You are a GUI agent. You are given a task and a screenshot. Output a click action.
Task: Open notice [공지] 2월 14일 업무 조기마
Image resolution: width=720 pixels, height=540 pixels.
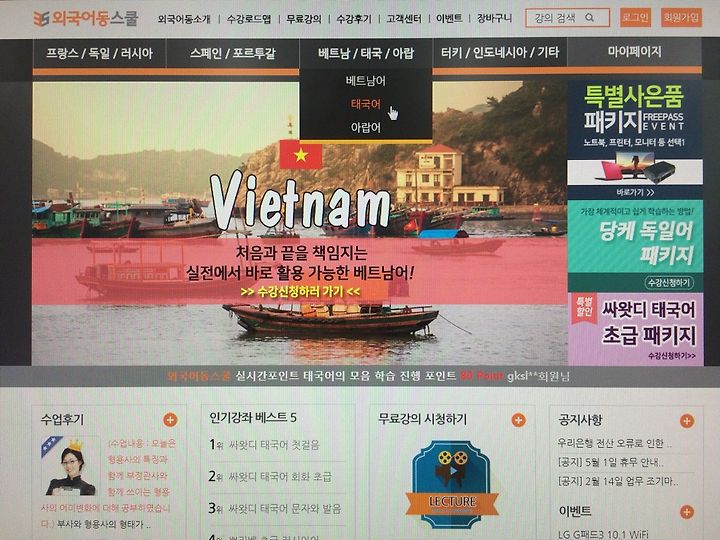click(618, 481)
